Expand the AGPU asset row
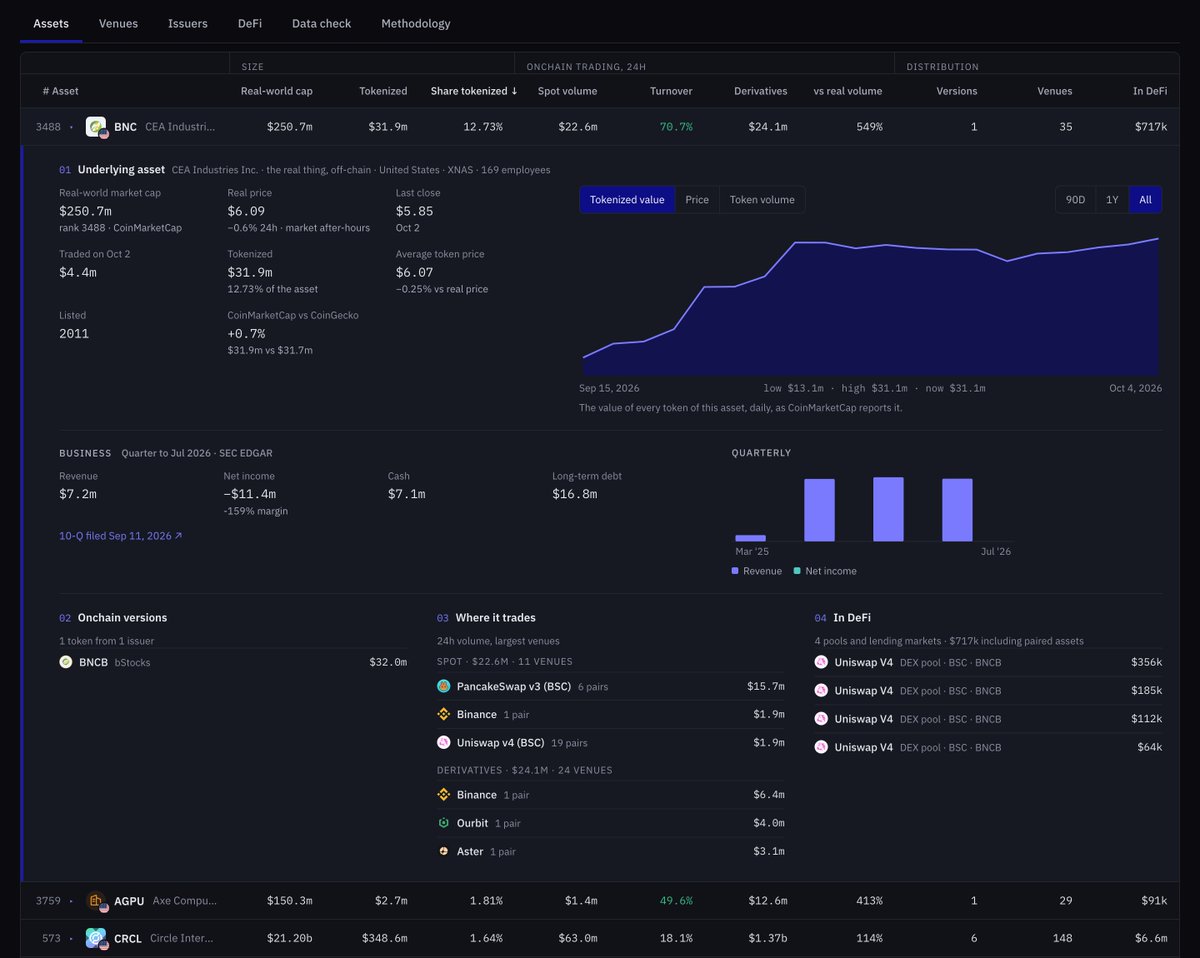The height and width of the screenshot is (958, 1200). click(x=600, y=901)
